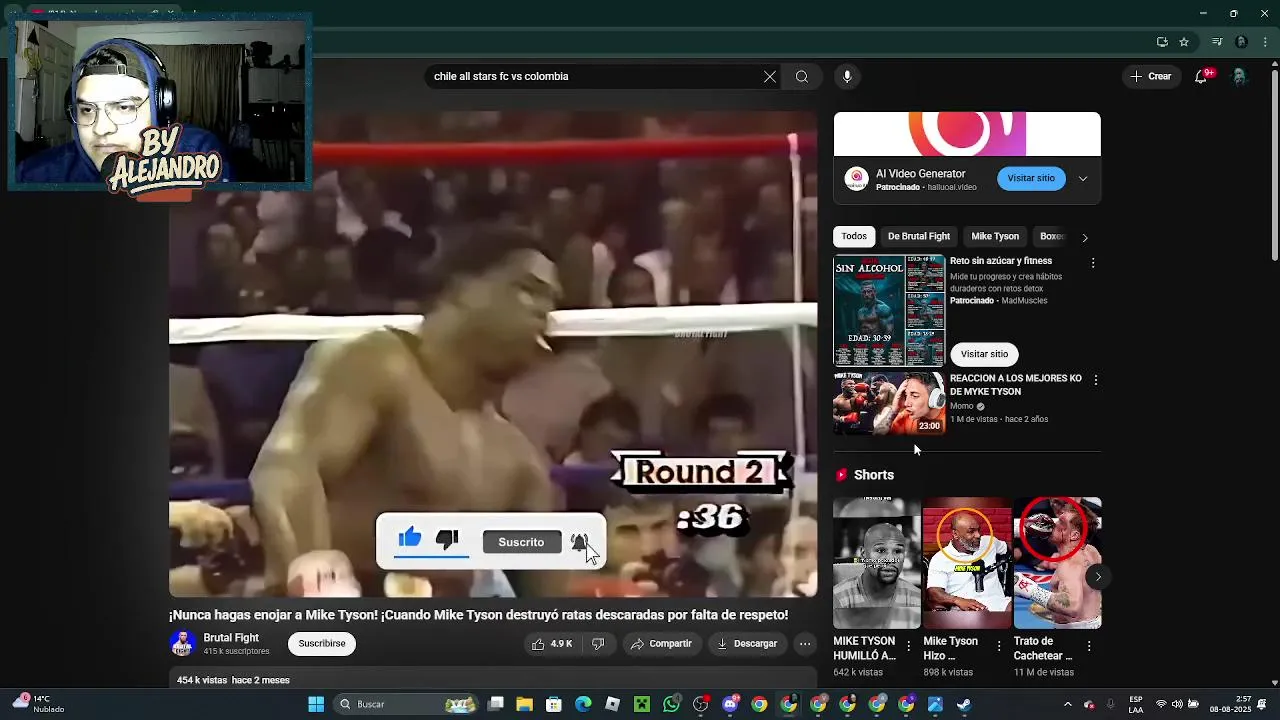Like the video with thumbs-up 4.9 K
Screen dimensions: 1280x720
552,644
